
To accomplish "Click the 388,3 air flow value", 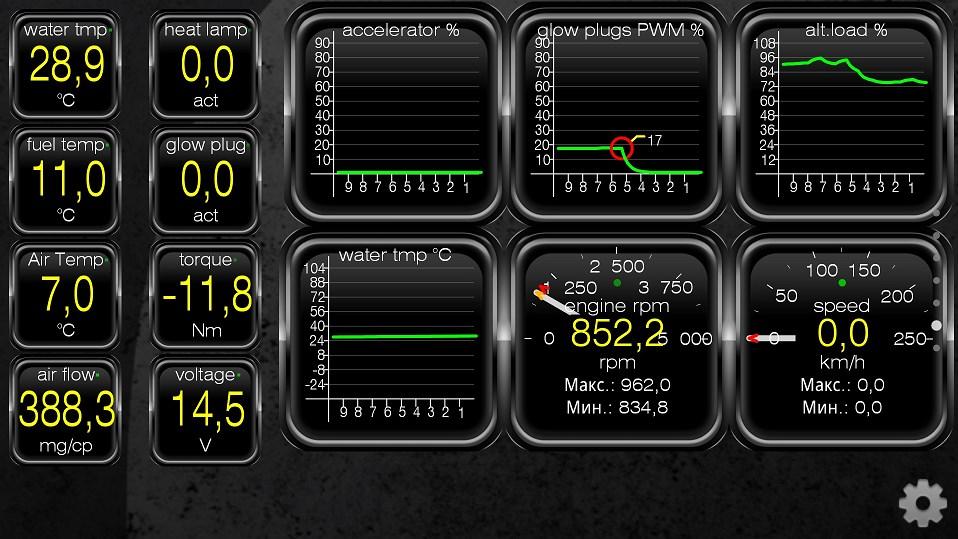I will [x=67, y=409].
